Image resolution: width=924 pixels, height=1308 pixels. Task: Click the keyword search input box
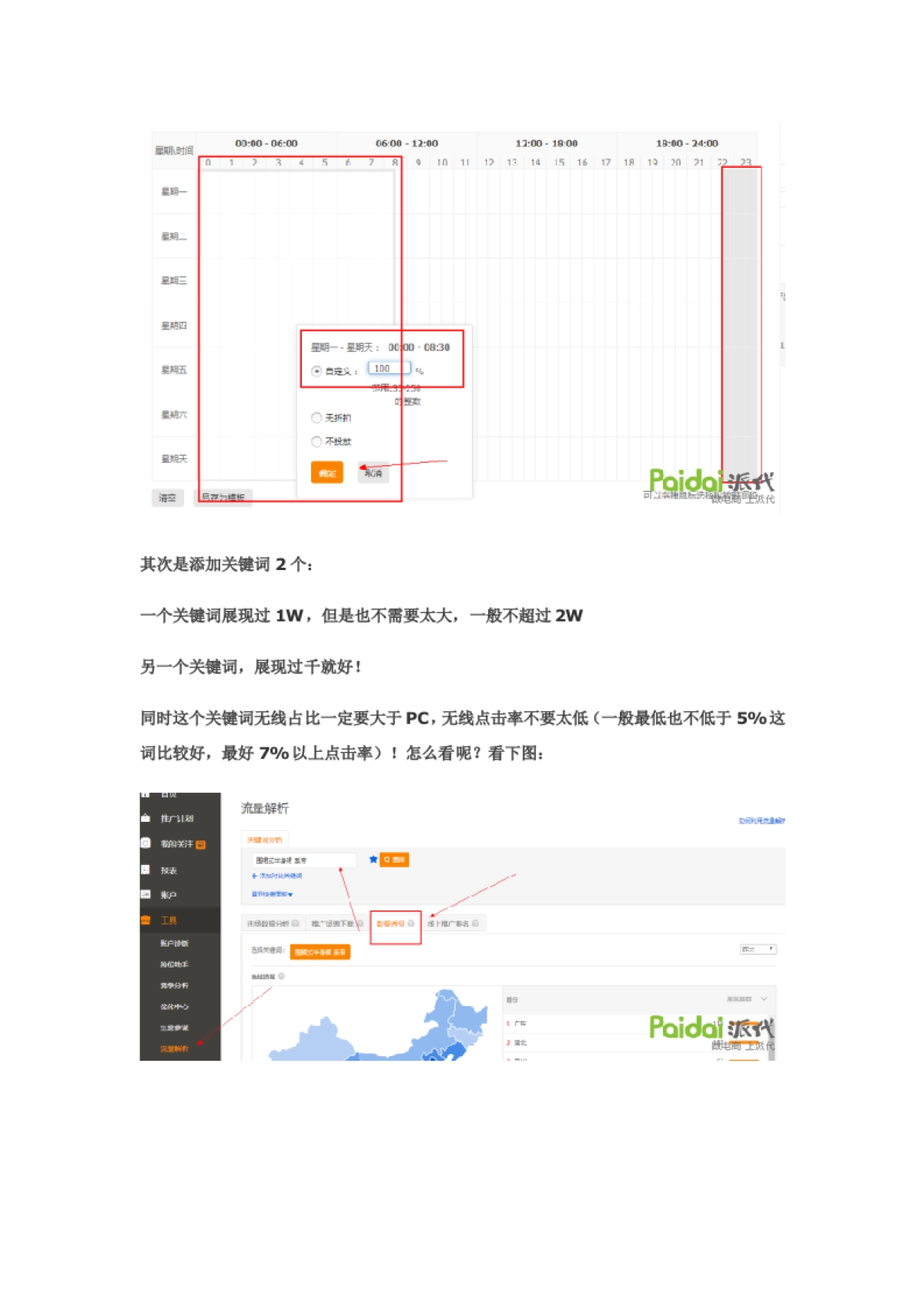click(303, 860)
